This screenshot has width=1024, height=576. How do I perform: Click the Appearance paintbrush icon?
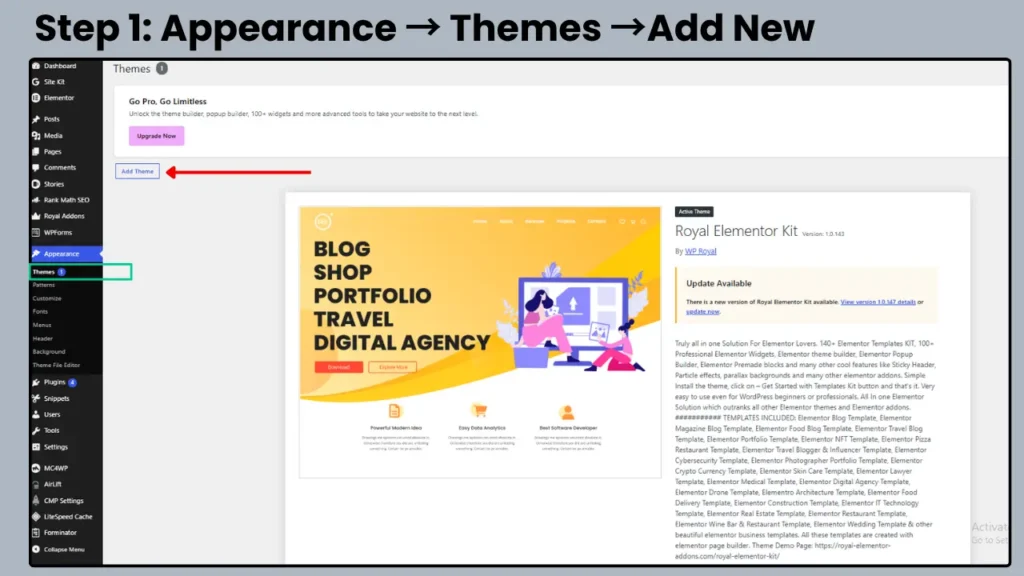36,253
